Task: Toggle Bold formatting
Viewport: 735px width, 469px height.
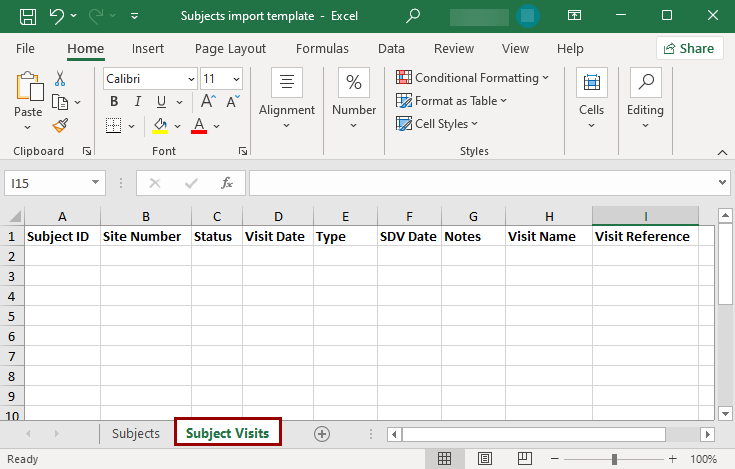Action: [x=114, y=101]
